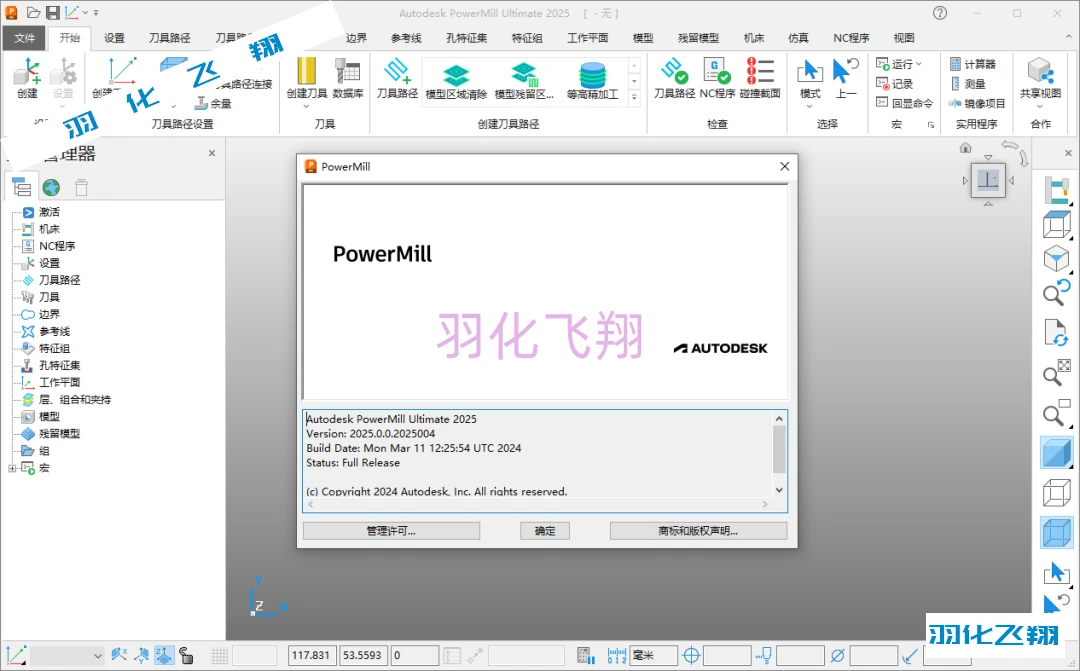Click the 确定 button in the dialog
The image size is (1080, 671).
tap(545, 530)
